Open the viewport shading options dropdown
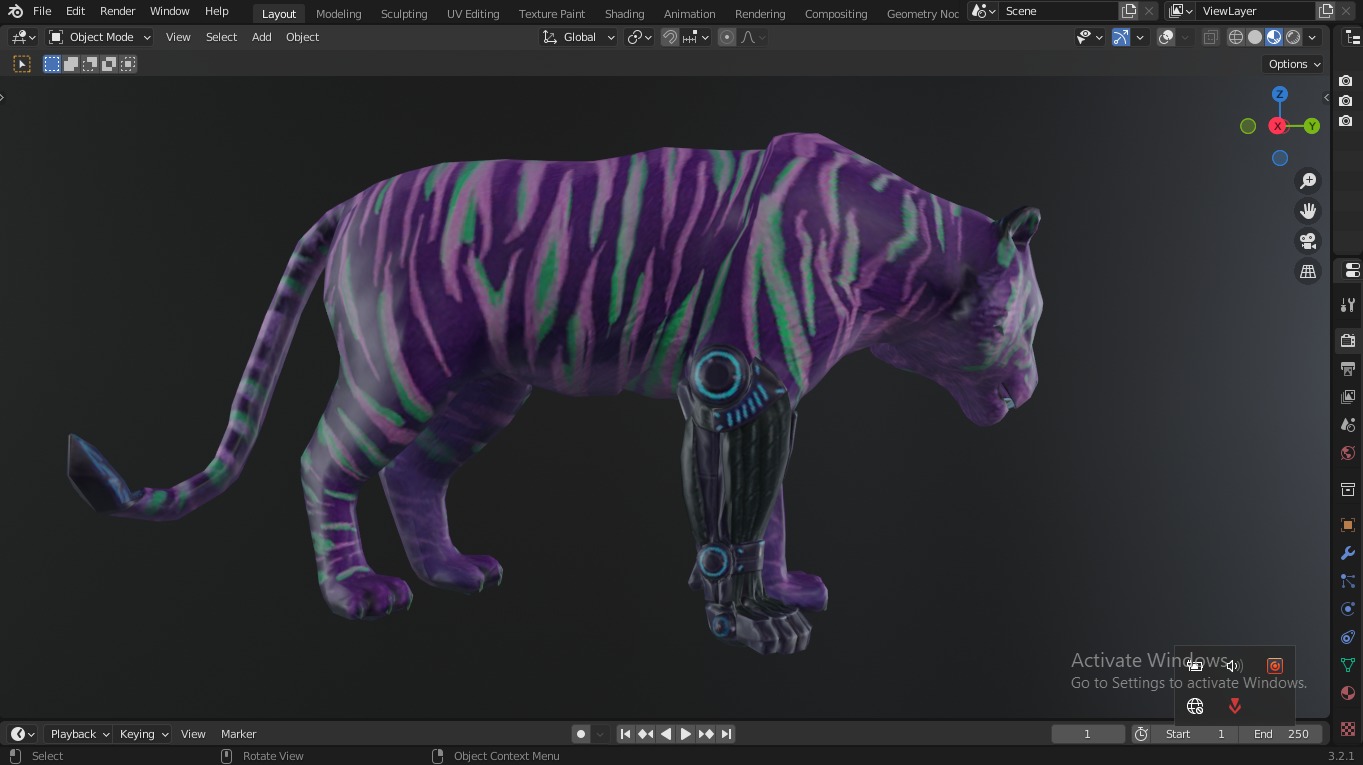This screenshot has height=765, width=1363. [1312, 37]
